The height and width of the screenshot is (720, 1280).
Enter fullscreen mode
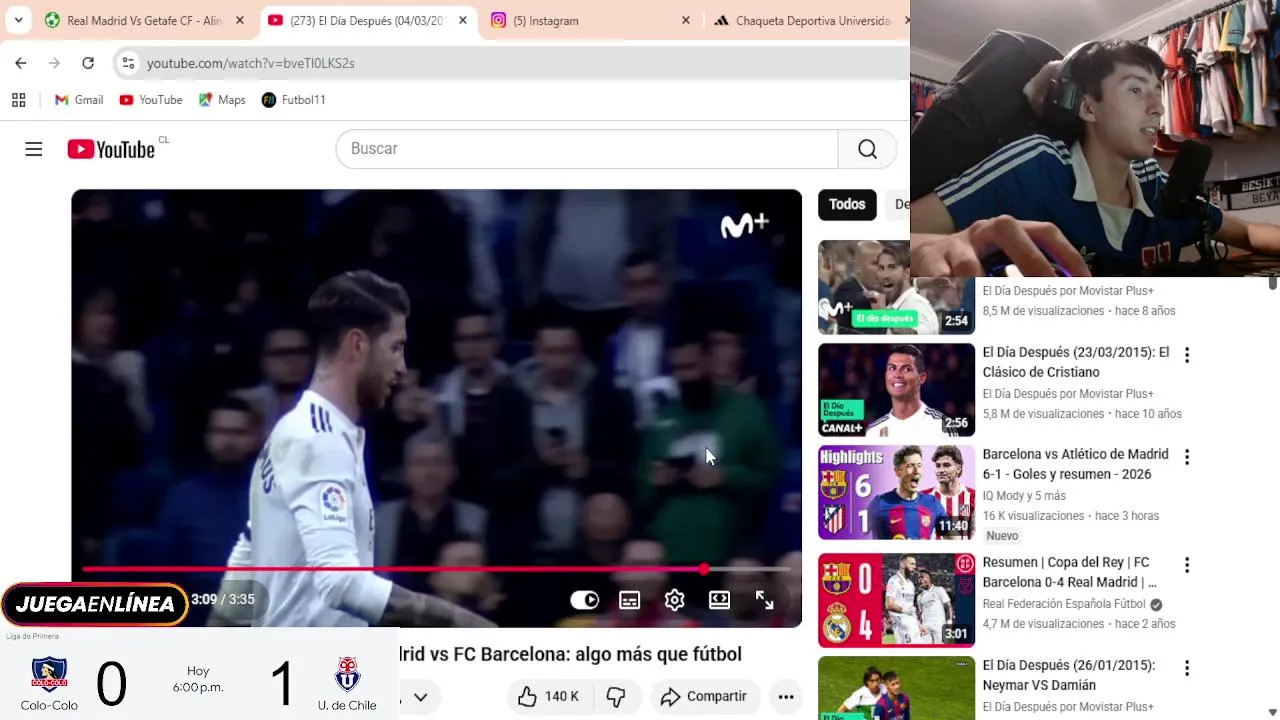pos(765,600)
